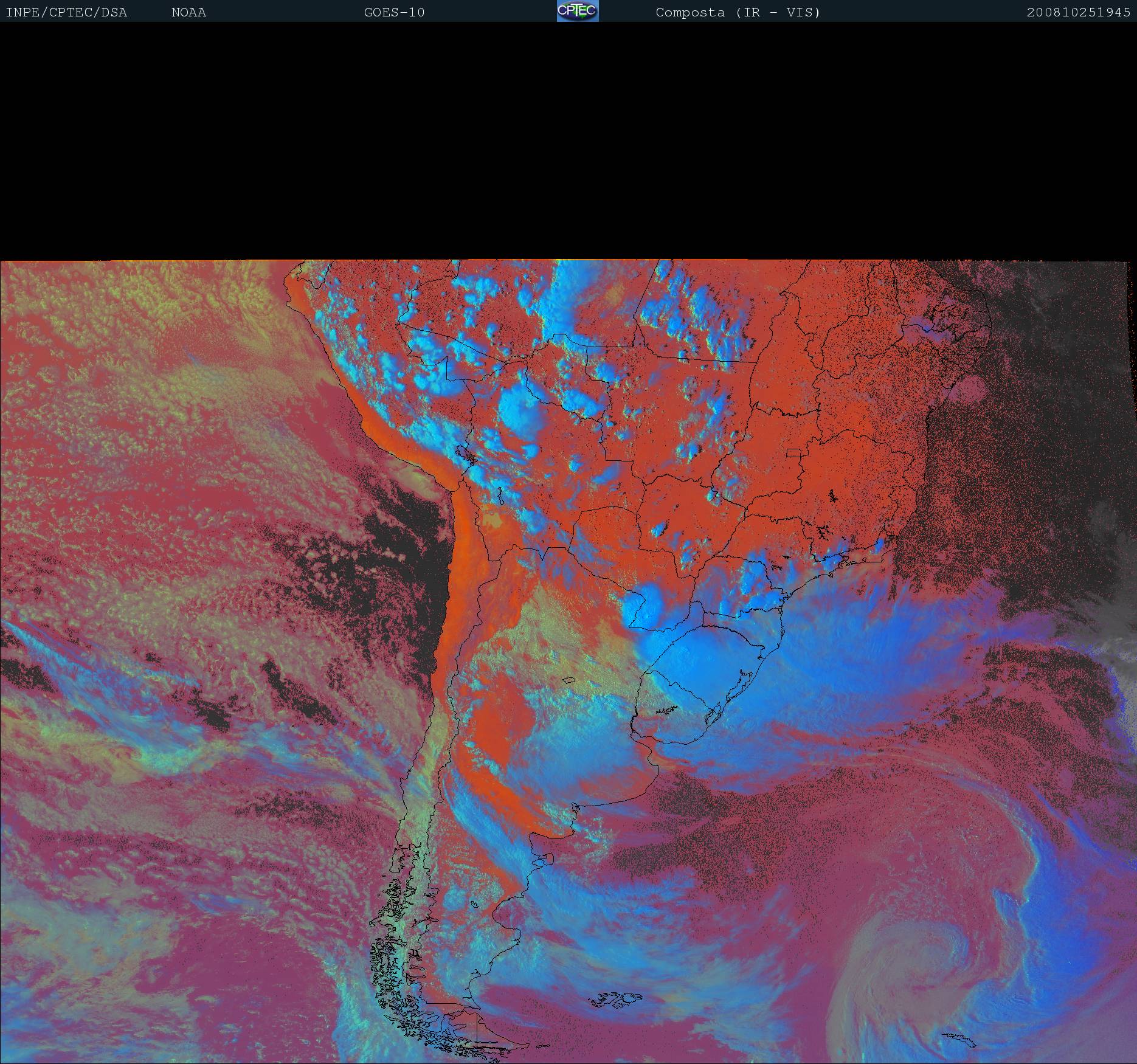The image size is (1137, 1064).
Task: Click the GOES-10 satellite name label
Action: click(x=394, y=12)
